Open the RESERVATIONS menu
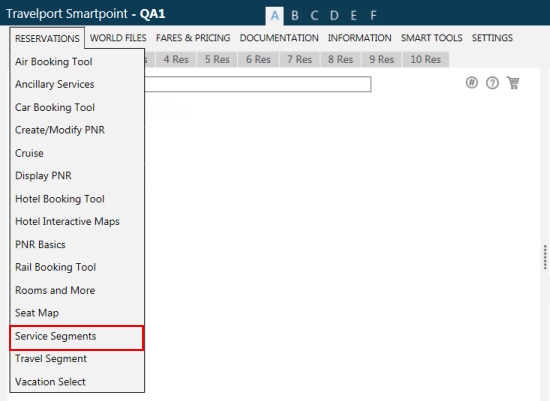 [47, 38]
